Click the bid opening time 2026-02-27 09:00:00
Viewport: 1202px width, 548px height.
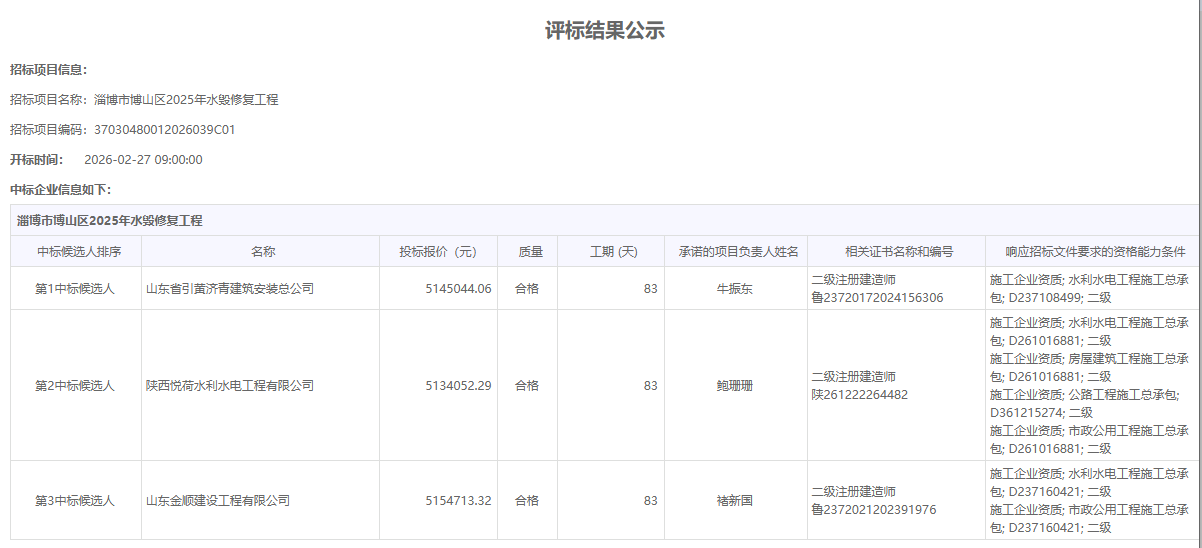(x=143, y=160)
